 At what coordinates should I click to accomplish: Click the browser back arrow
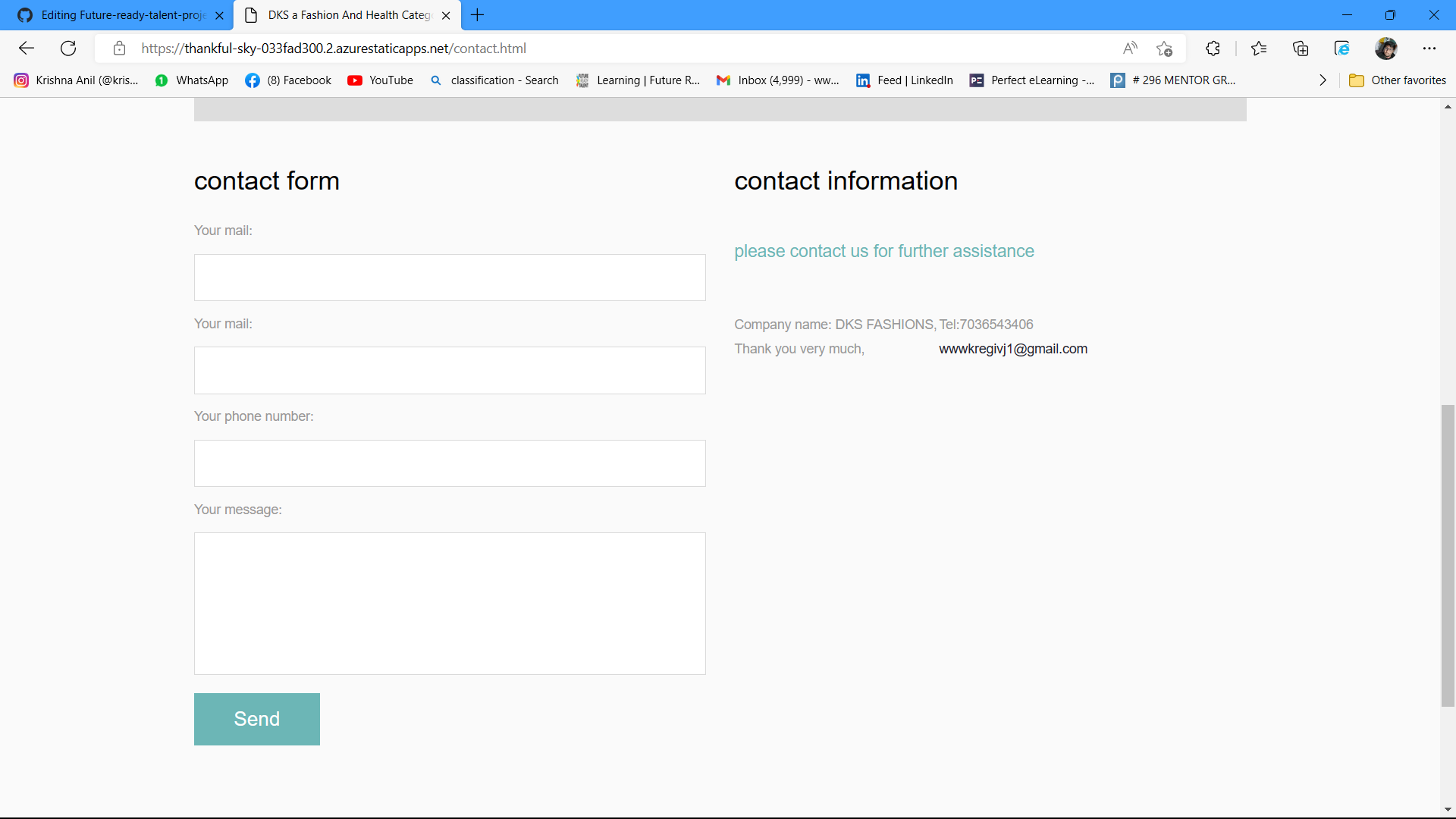(27, 49)
